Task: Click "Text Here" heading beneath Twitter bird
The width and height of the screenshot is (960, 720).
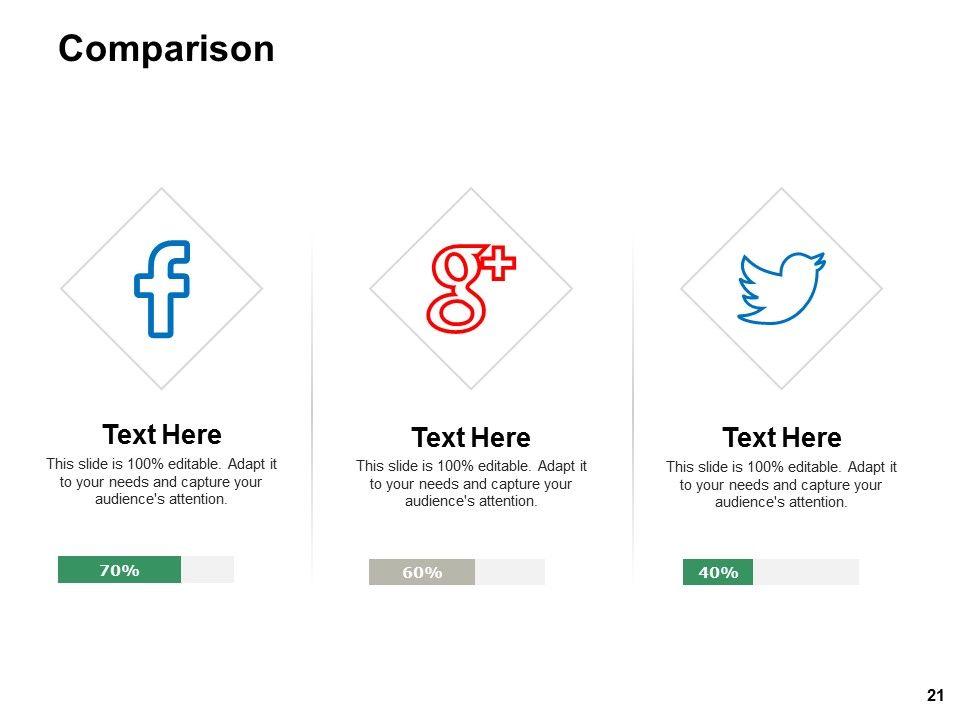Action: [x=782, y=438]
